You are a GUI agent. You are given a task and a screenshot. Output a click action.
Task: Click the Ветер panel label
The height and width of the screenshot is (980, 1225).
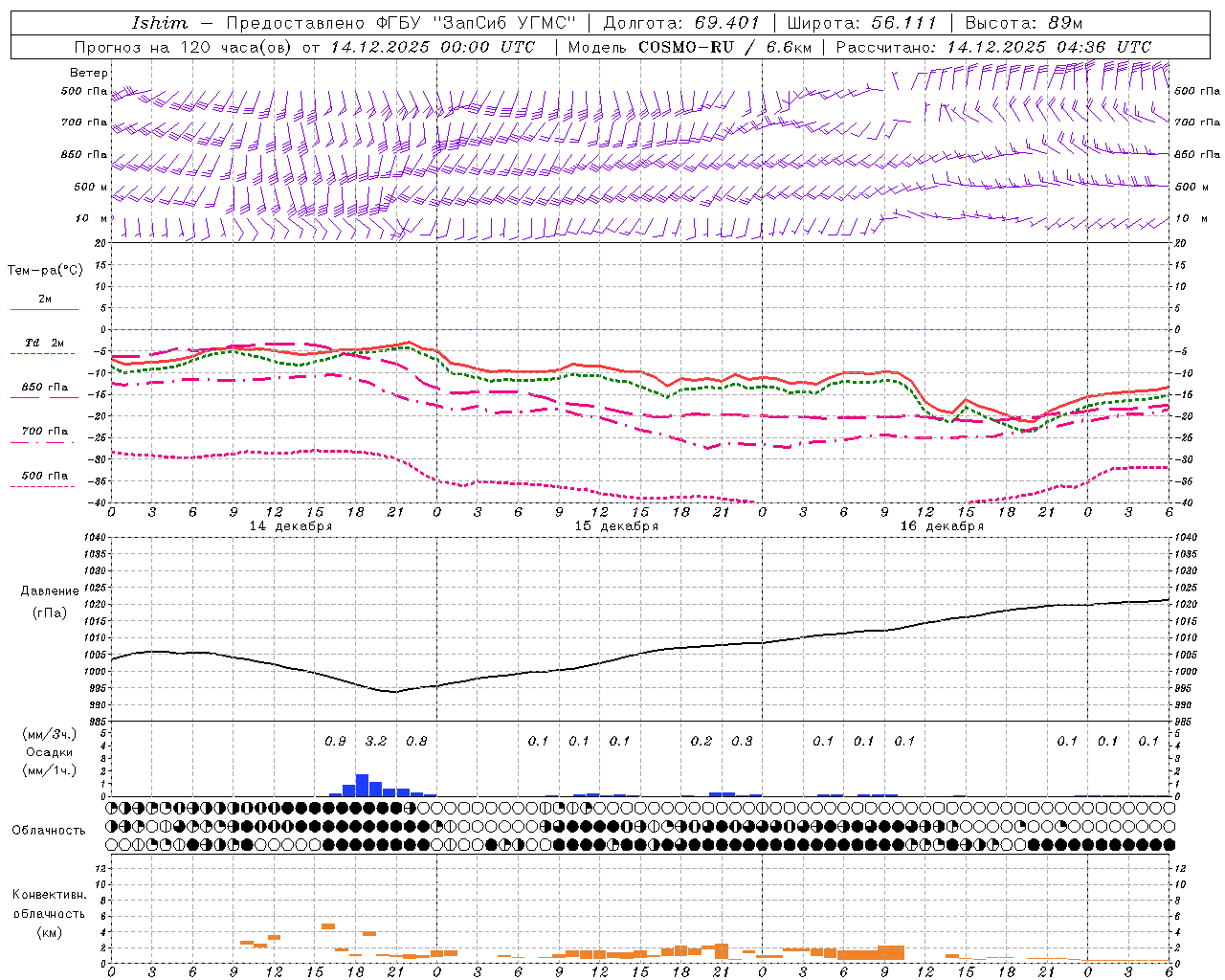pos(89,73)
